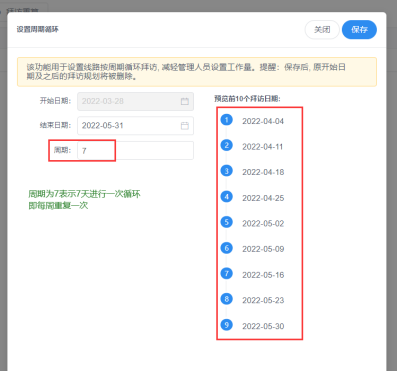Select numbered circle 1 in preview list

pyautogui.click(x=227, y=120)
